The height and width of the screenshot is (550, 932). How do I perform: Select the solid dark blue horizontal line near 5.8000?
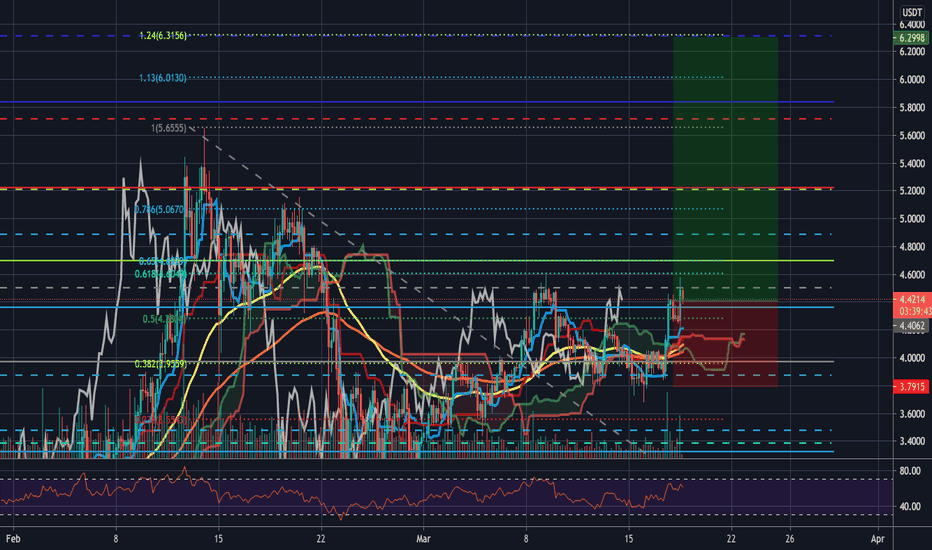(416, 102)
